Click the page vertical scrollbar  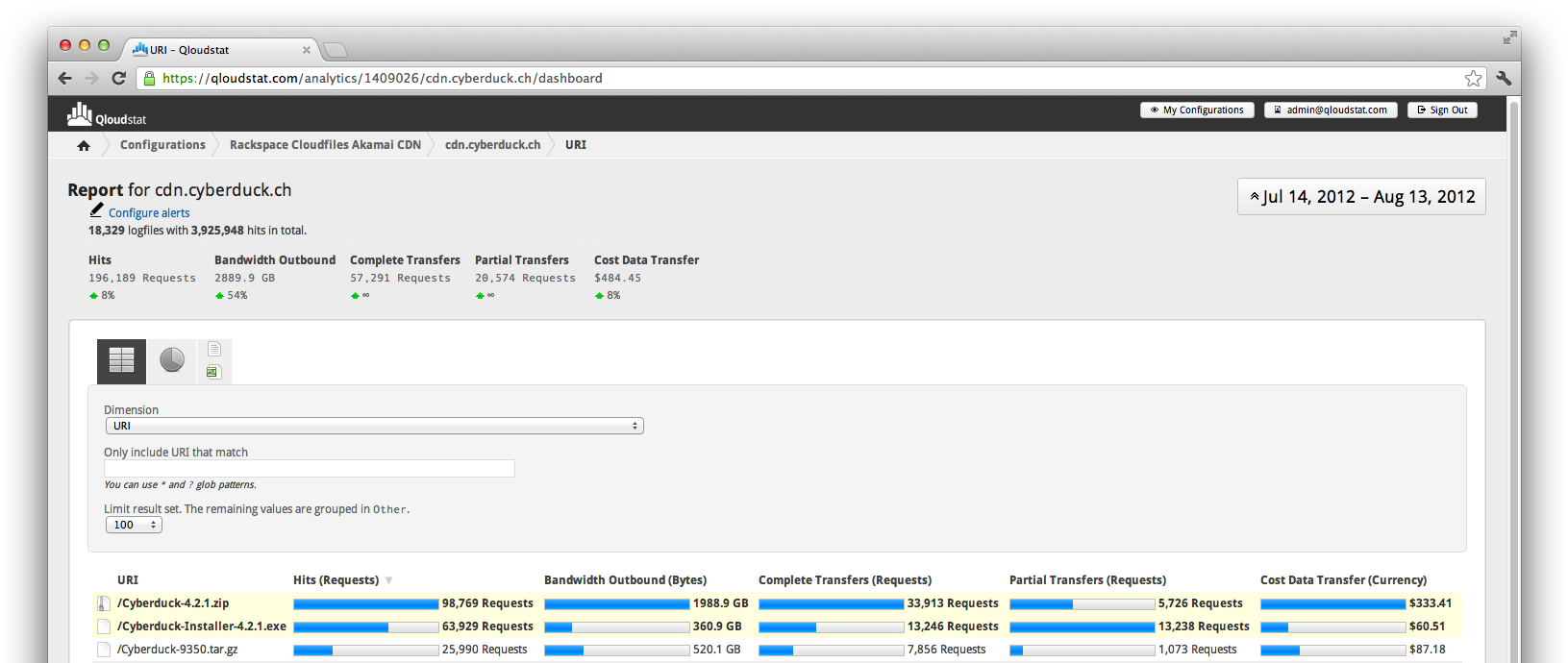pos(1514,380)
